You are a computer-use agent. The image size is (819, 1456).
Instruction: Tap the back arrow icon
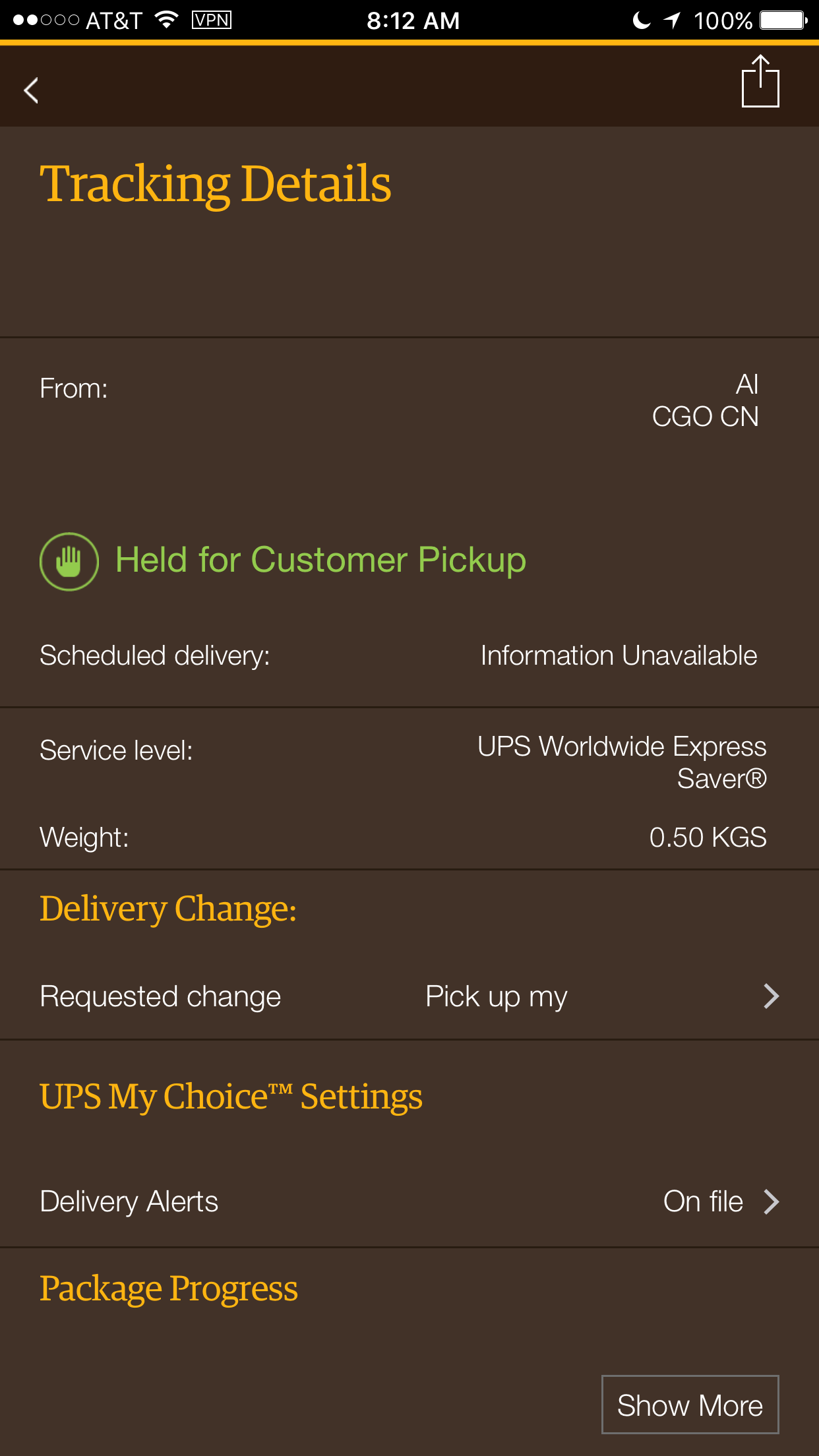tap(31, 90)
